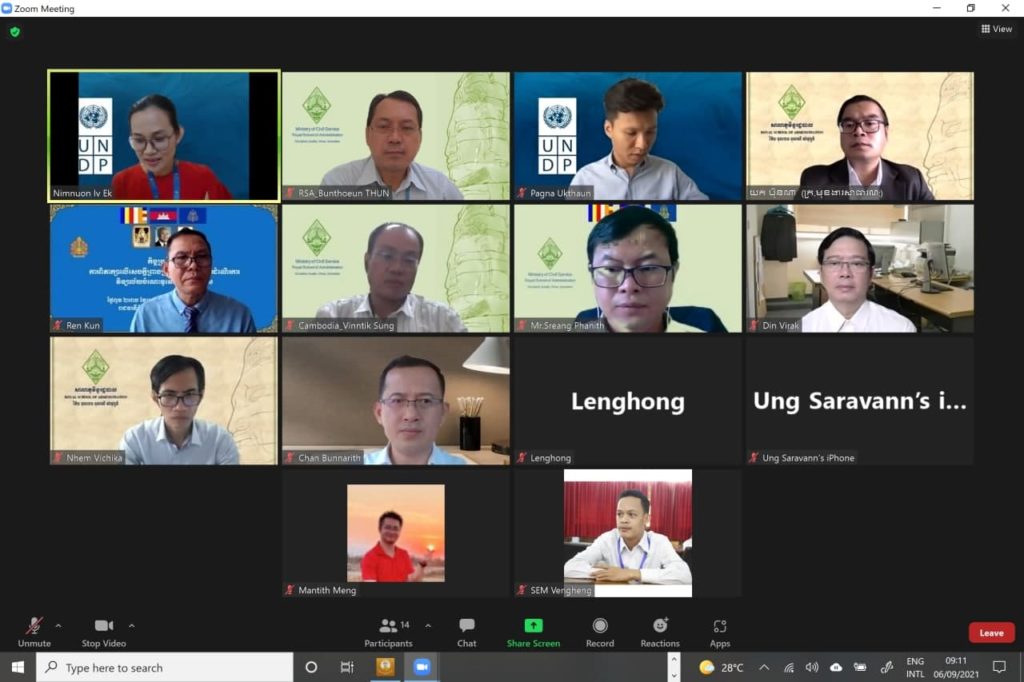Check the green encryption shield icon
Viewport: 1024px width, 682px height.
pos(15,31)
